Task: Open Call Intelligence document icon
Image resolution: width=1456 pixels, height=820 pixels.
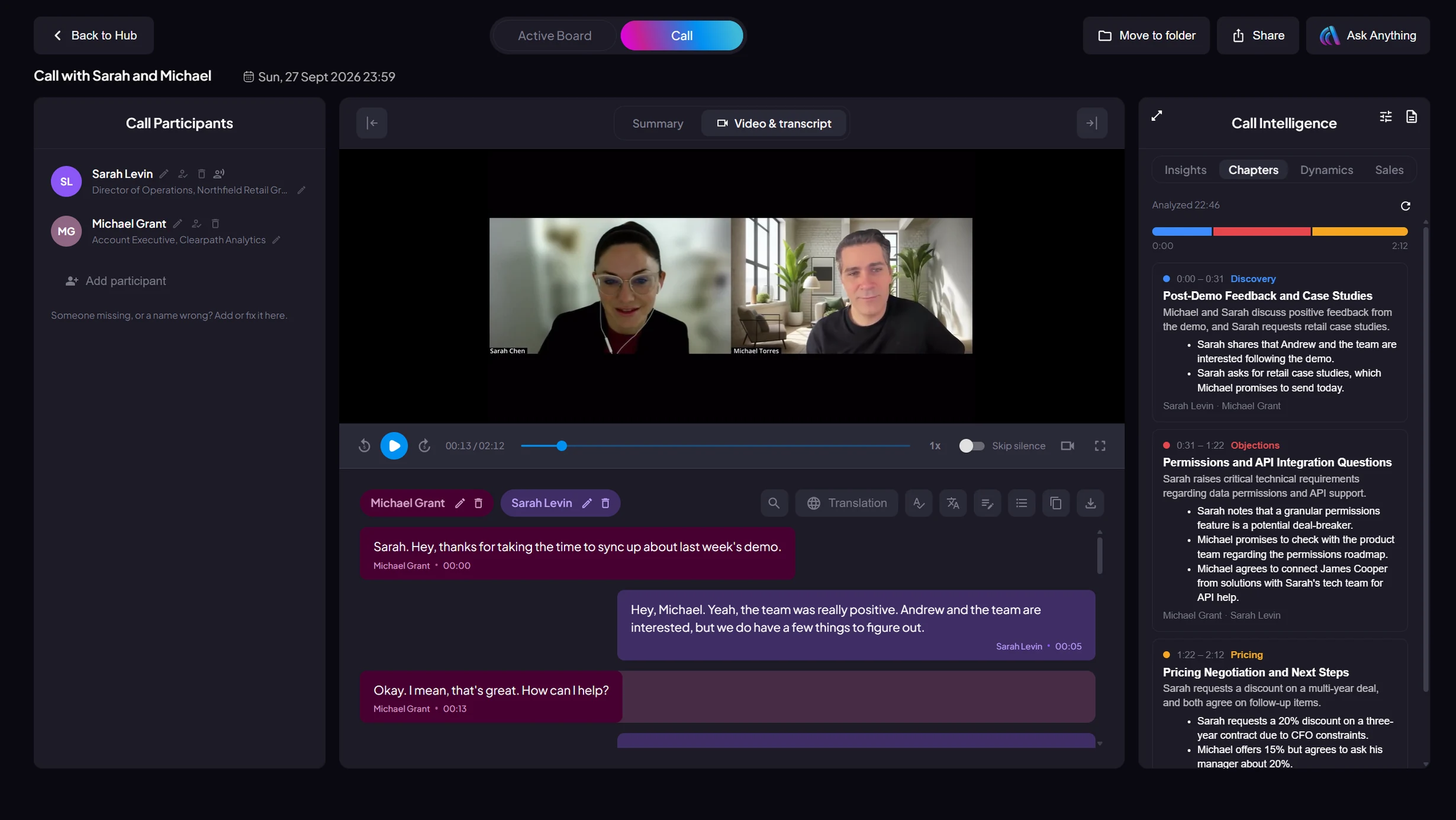Action: click(1412, 117)
